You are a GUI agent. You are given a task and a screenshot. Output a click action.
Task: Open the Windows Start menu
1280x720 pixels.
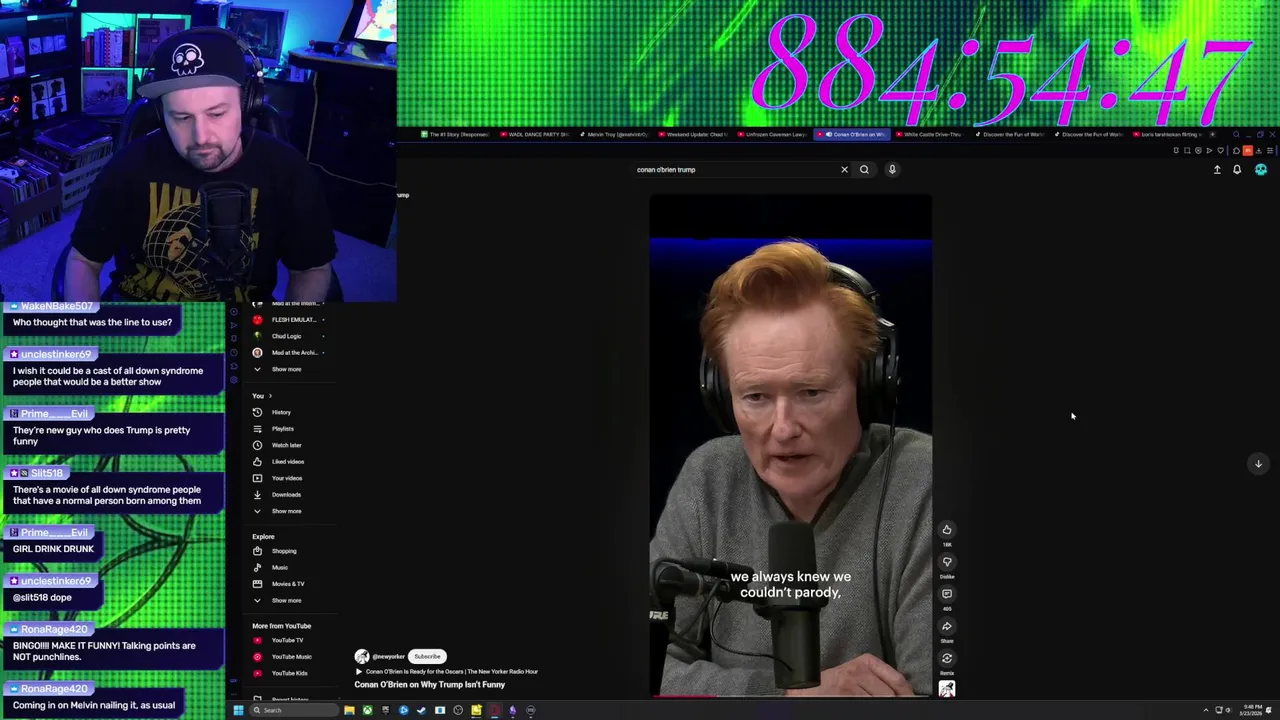(x=238, y=710)
